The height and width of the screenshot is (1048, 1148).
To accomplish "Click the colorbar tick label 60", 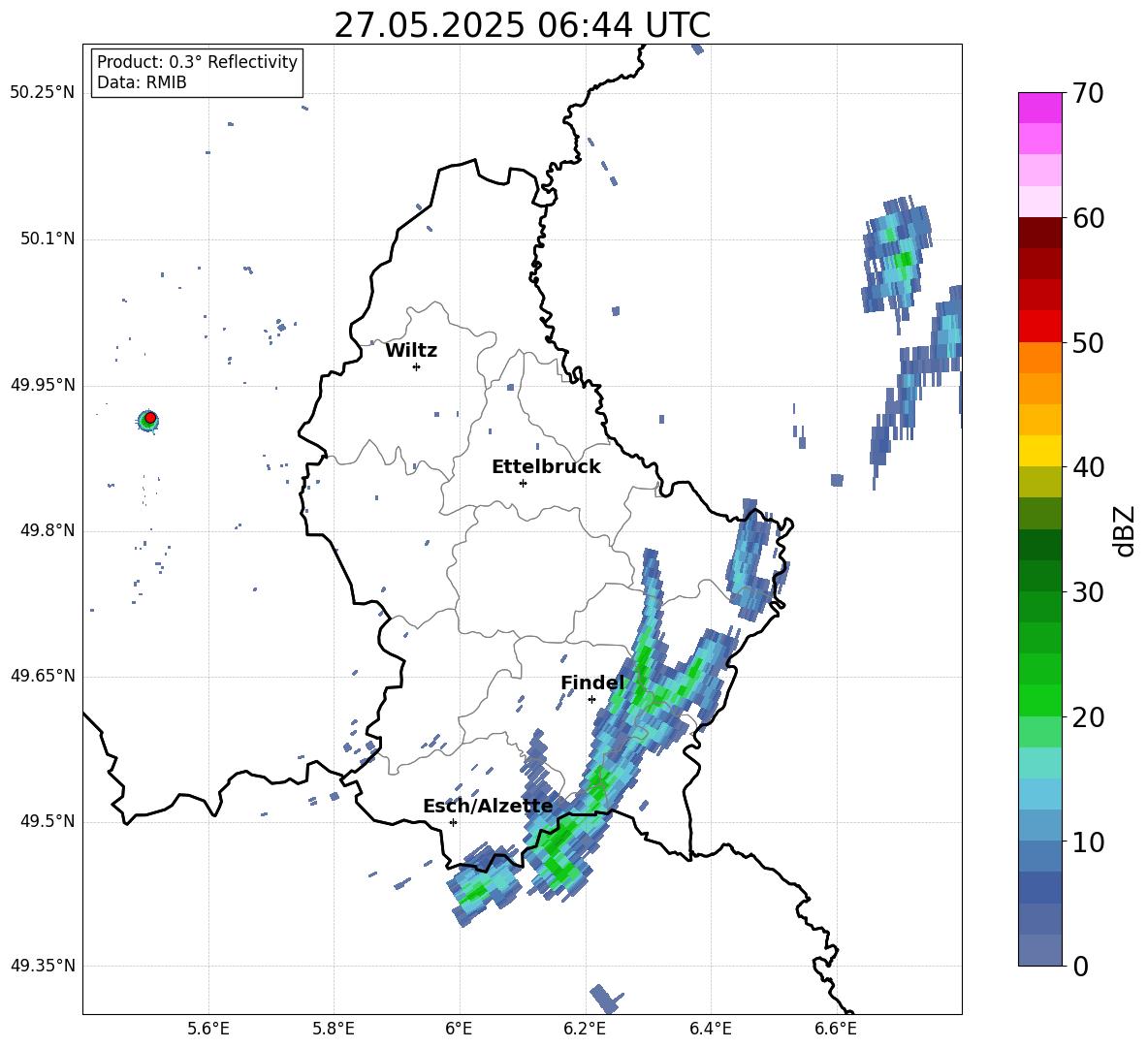I will tap(1089, 218).
